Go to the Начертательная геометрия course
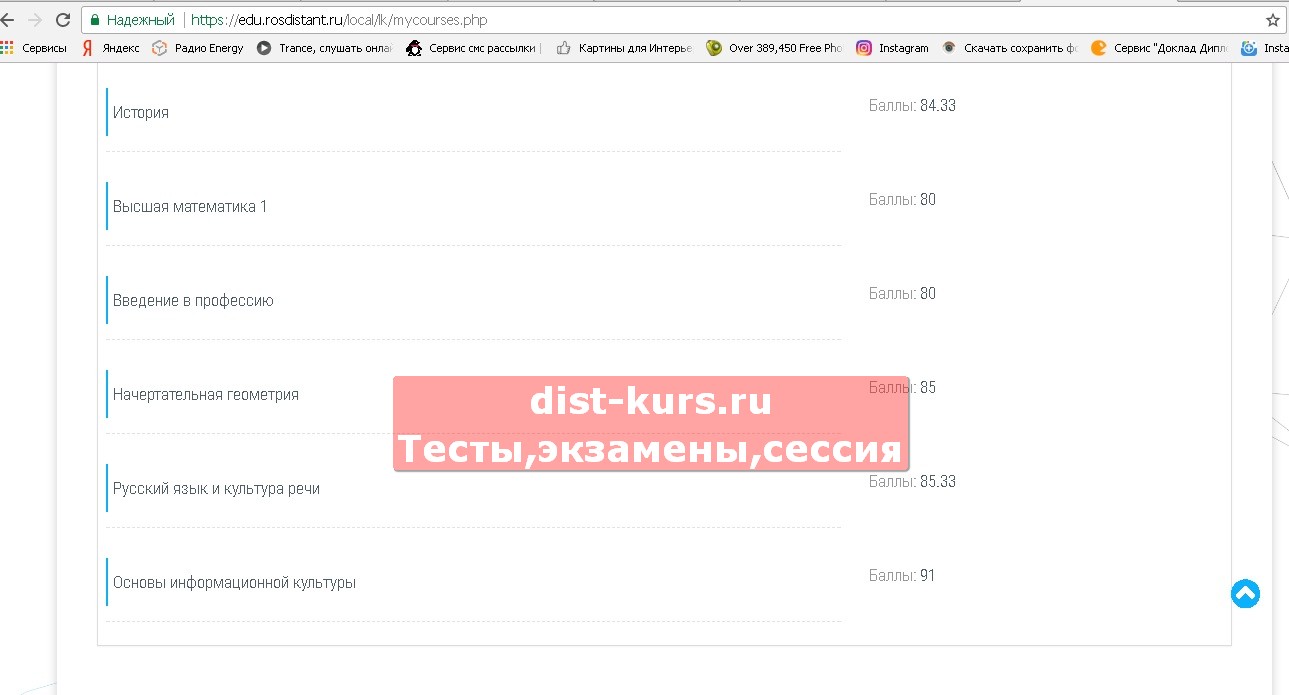This screenshot has height=695, width=1289. [x=206, y=395]
